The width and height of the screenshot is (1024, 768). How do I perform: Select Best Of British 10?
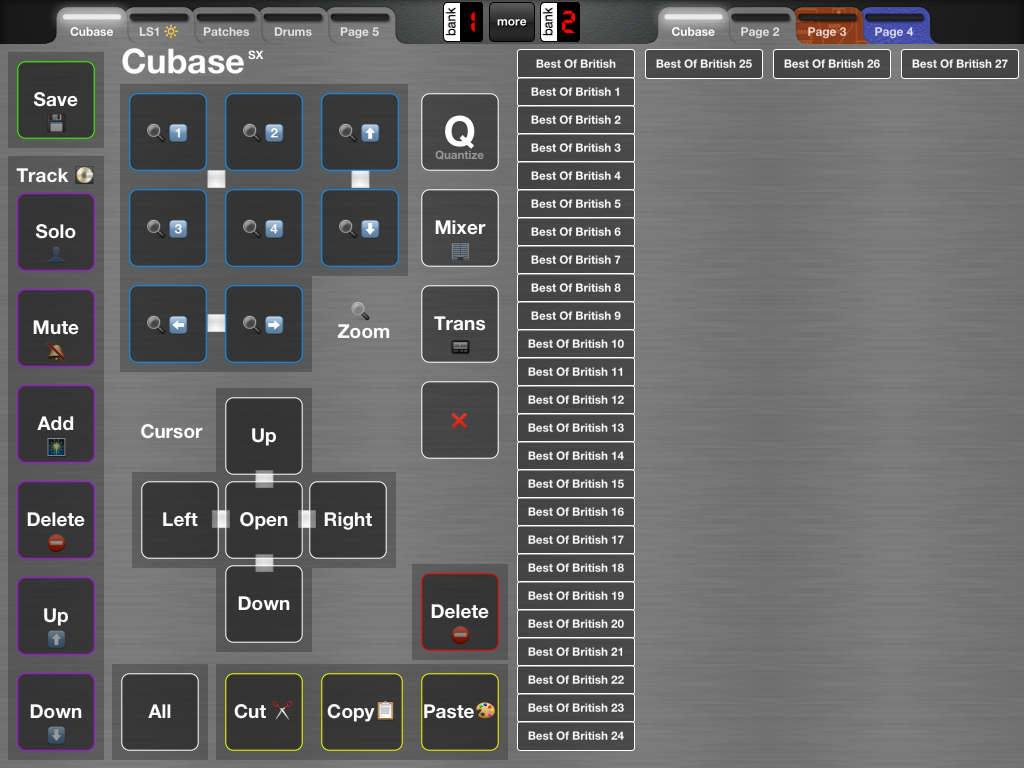click(x=576, y=344)
